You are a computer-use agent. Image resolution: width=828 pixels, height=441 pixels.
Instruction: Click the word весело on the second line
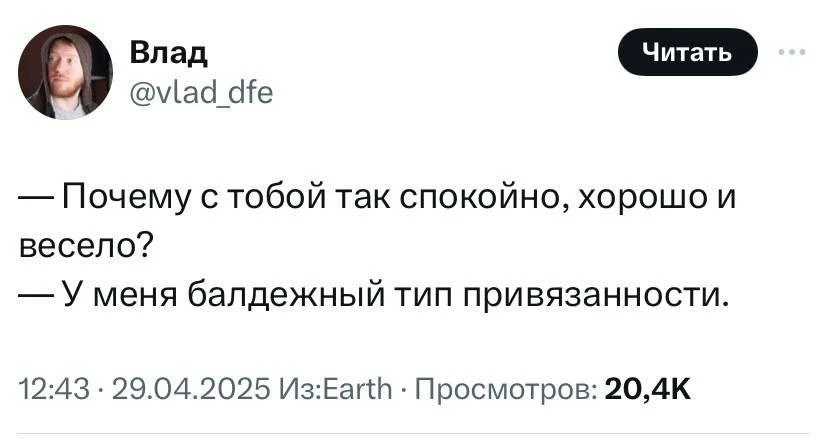tap(81, 243)
